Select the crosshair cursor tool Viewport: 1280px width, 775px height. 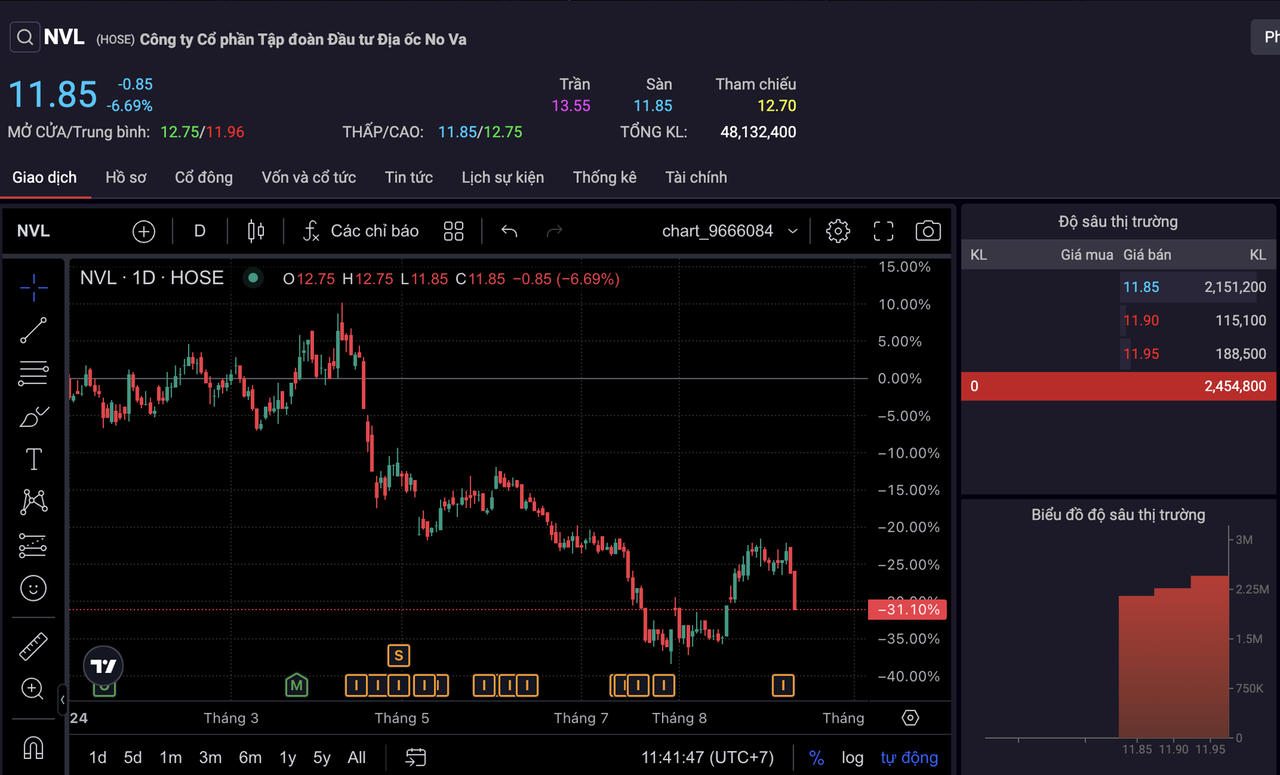pos(33,288)
